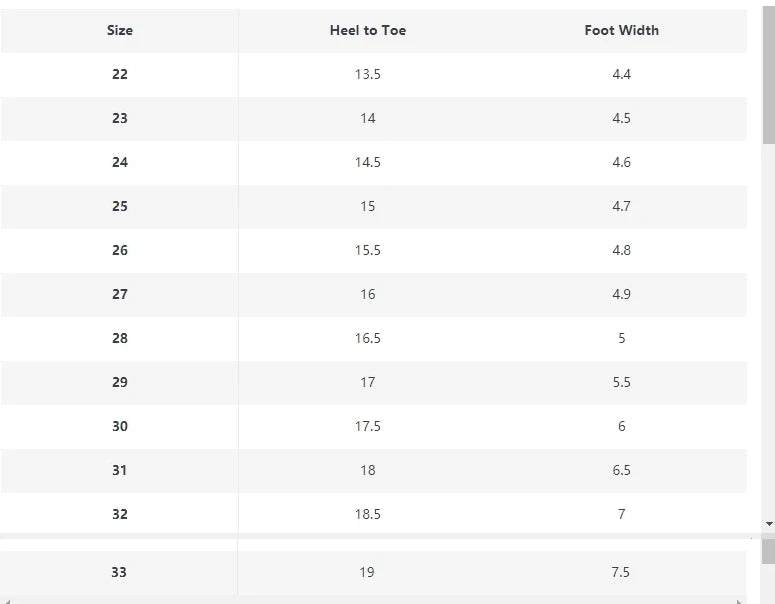Click the upper vertical scrollbar thumb
The width and height of the screenshot is (775, 604).
pos(768,75)
